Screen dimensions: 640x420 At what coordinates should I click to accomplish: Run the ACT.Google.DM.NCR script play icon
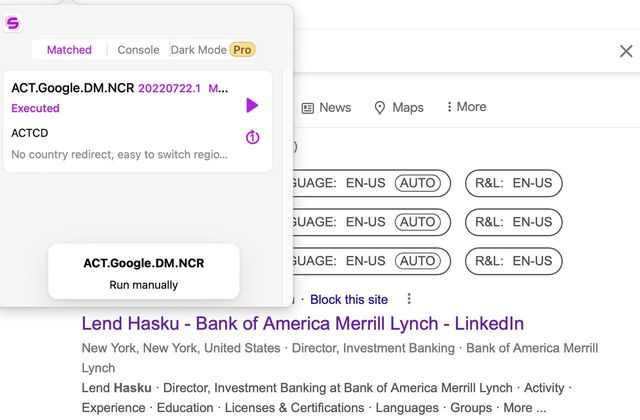pyautogui.click(x=252, y=105)
